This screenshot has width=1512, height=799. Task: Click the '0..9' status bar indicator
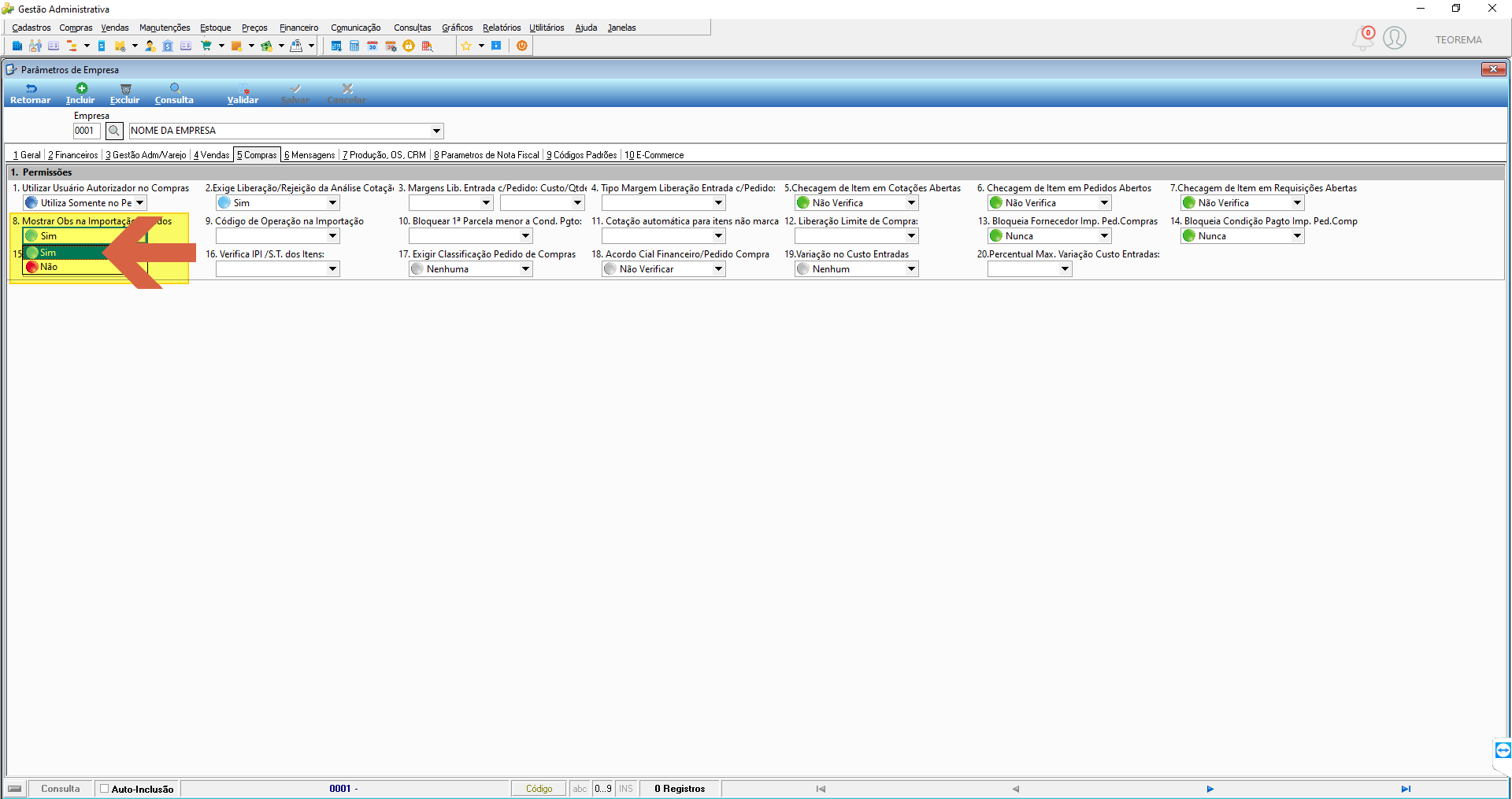click(x=603, y=789)
